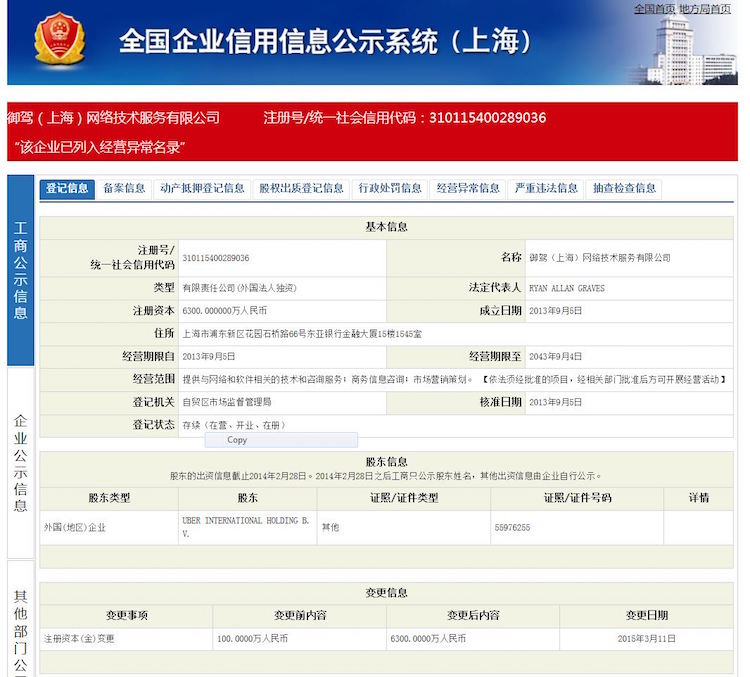Switch to the 抽查检查信息 tab
Image resolution: width=750 pixels, height=677 pixels.
point(624,189)
